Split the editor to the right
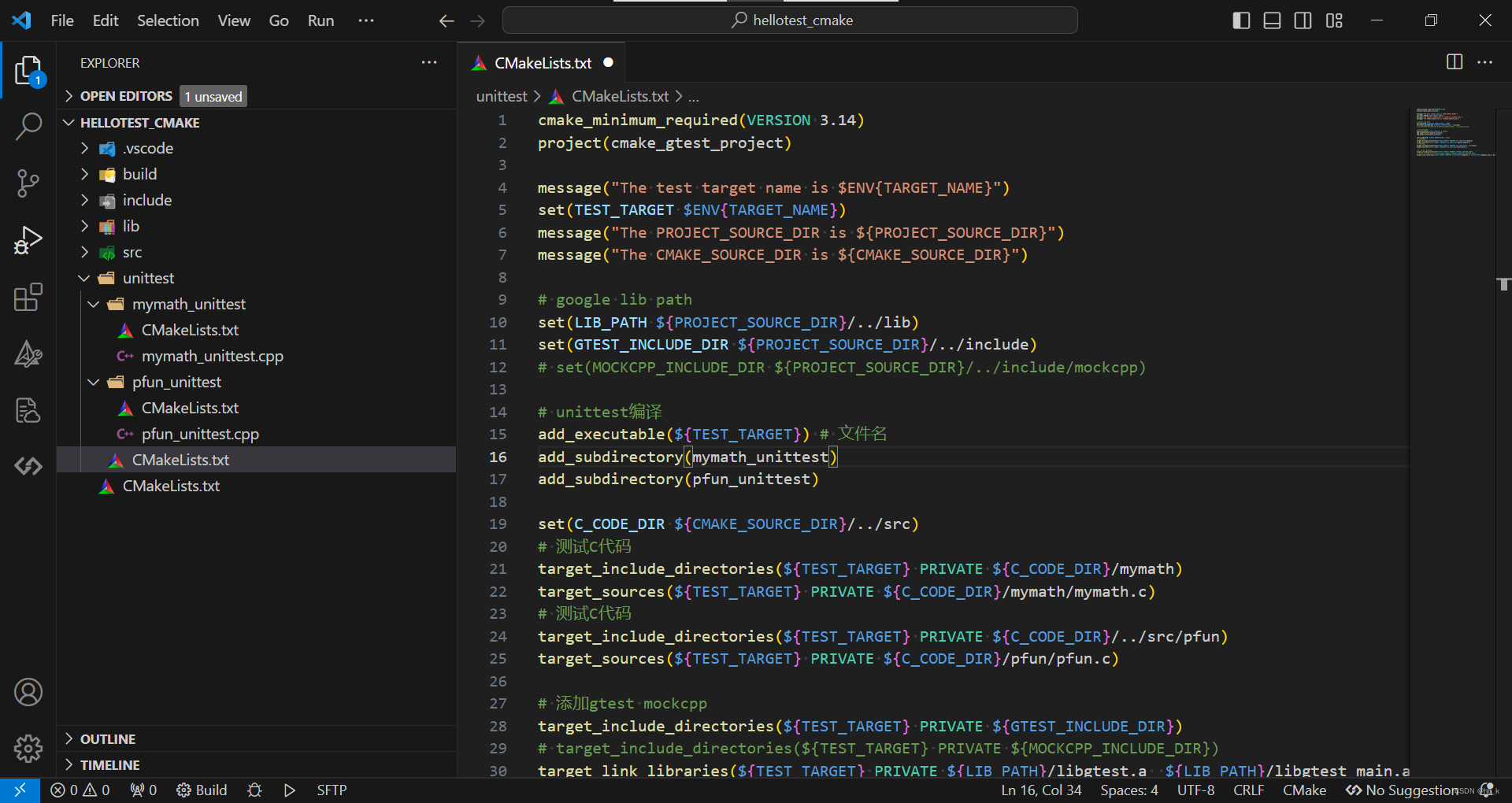This screenshot has width=1512, height=803. coord(1455,62)
